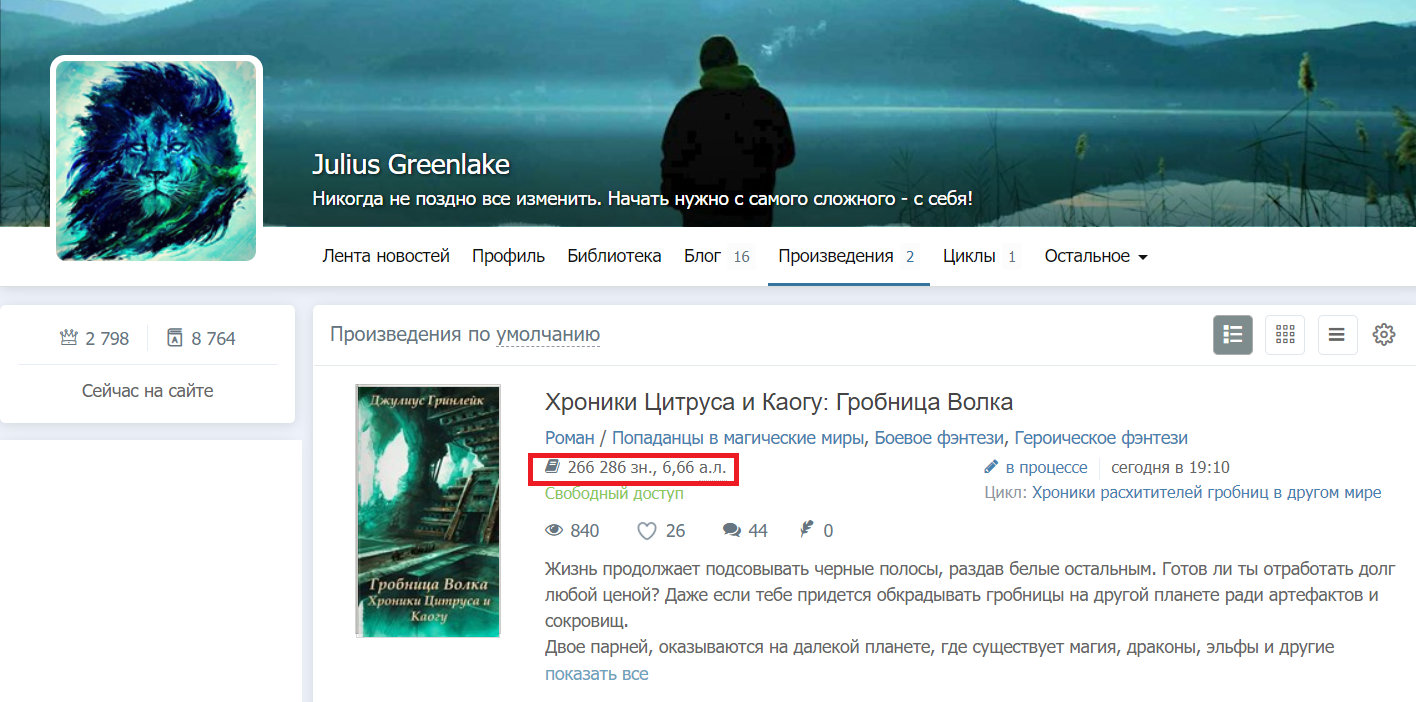Open genre link Боевое фэнтези
Image resolution: width=1416 pixels, height=702 pixels.
pos(940,438)
